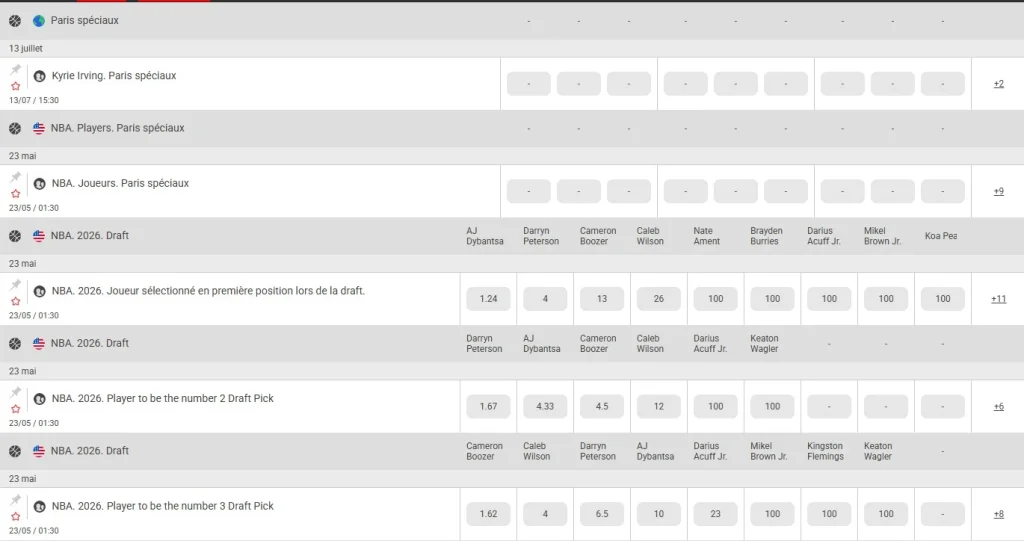The image size is (1024, 541).
Task: Star the NBA Joueurs Paris spéciaux event
Action: [x=16, y=194]
